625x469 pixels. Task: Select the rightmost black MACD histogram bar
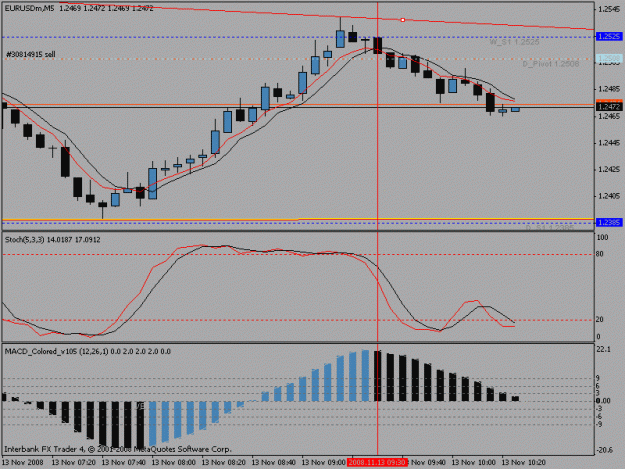click(515, 398)
